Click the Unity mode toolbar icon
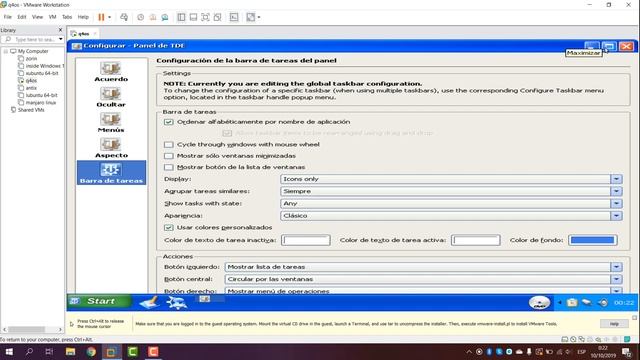The image size is (640, 360). (218, 17)
